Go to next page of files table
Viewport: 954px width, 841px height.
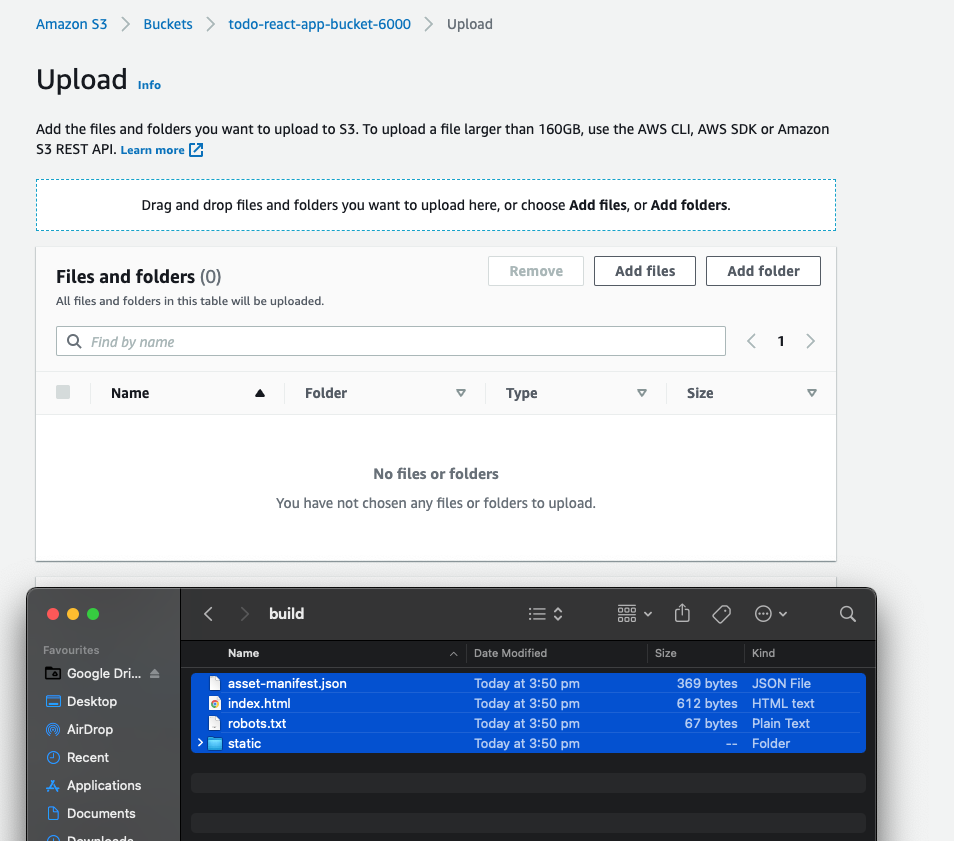[x=810, y=341]
